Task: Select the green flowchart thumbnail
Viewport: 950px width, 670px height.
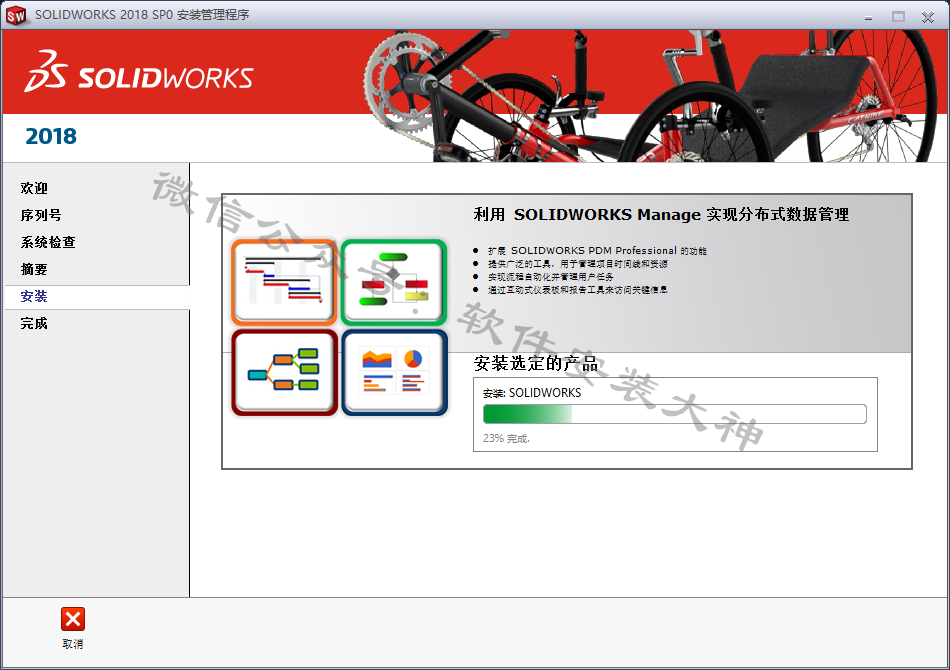Action: click(x=394, y=282)
